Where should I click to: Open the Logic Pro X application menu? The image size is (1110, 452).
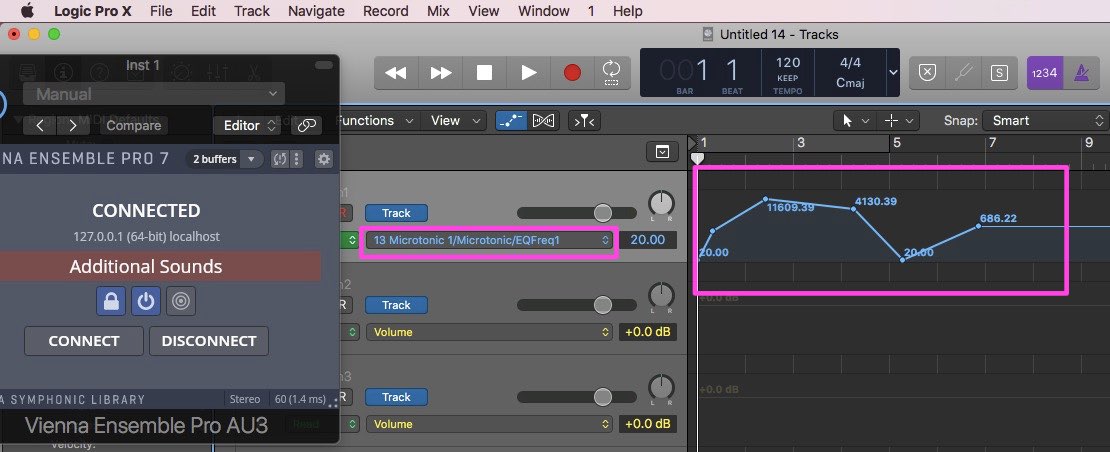pyautogui.click(x=95, y=11)
